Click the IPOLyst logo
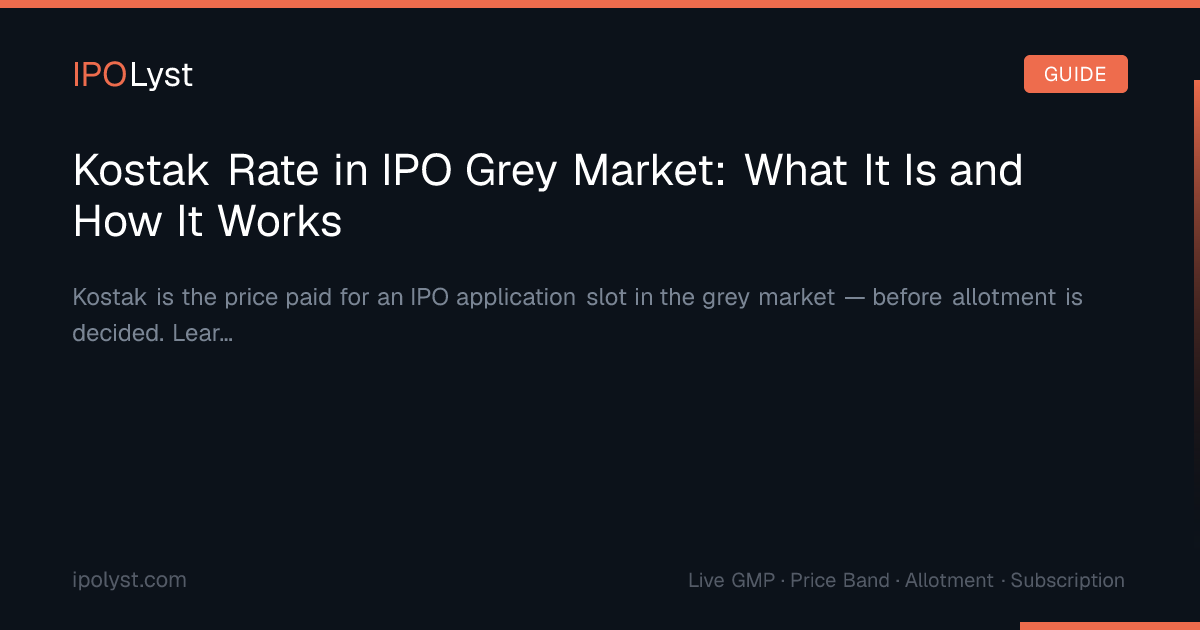1200x630 pixels. 132,75
